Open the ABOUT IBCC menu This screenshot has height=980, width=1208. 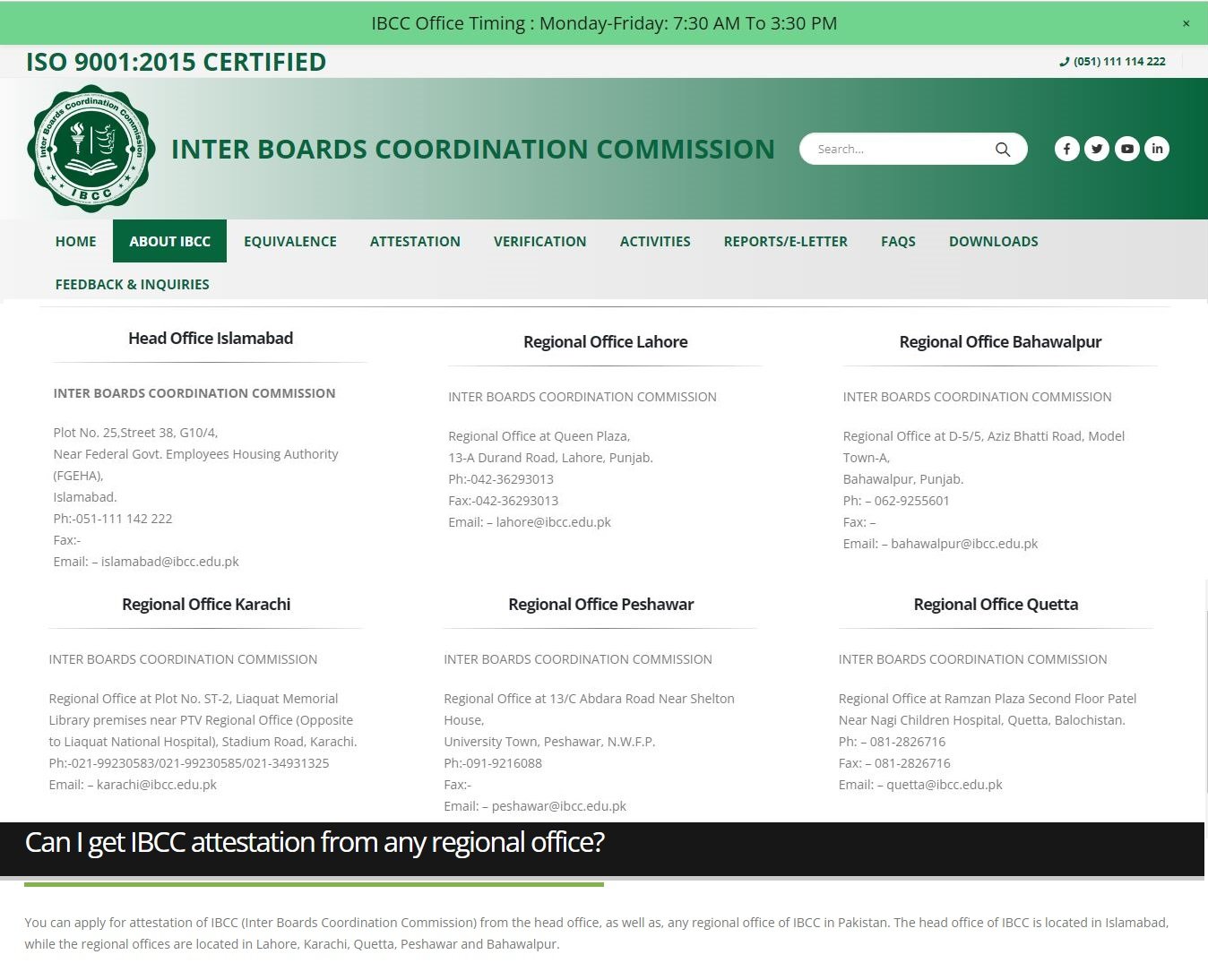coord(169,241)
